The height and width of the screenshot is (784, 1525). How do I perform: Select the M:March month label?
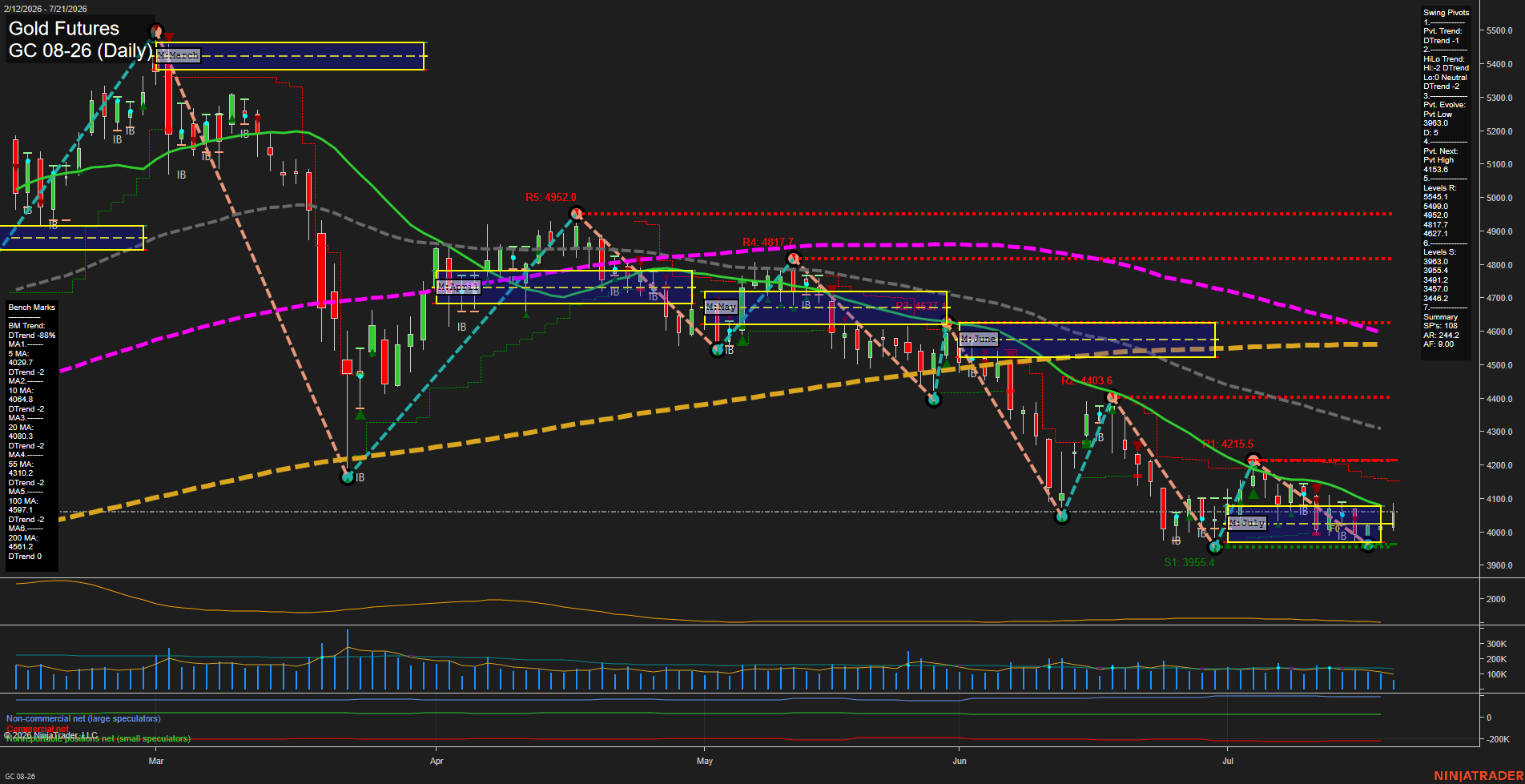point(178,55)
